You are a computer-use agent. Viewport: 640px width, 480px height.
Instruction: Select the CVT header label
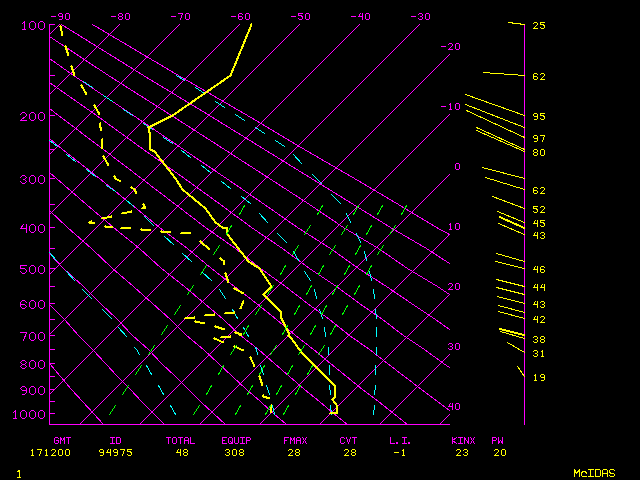pos(348,440)
